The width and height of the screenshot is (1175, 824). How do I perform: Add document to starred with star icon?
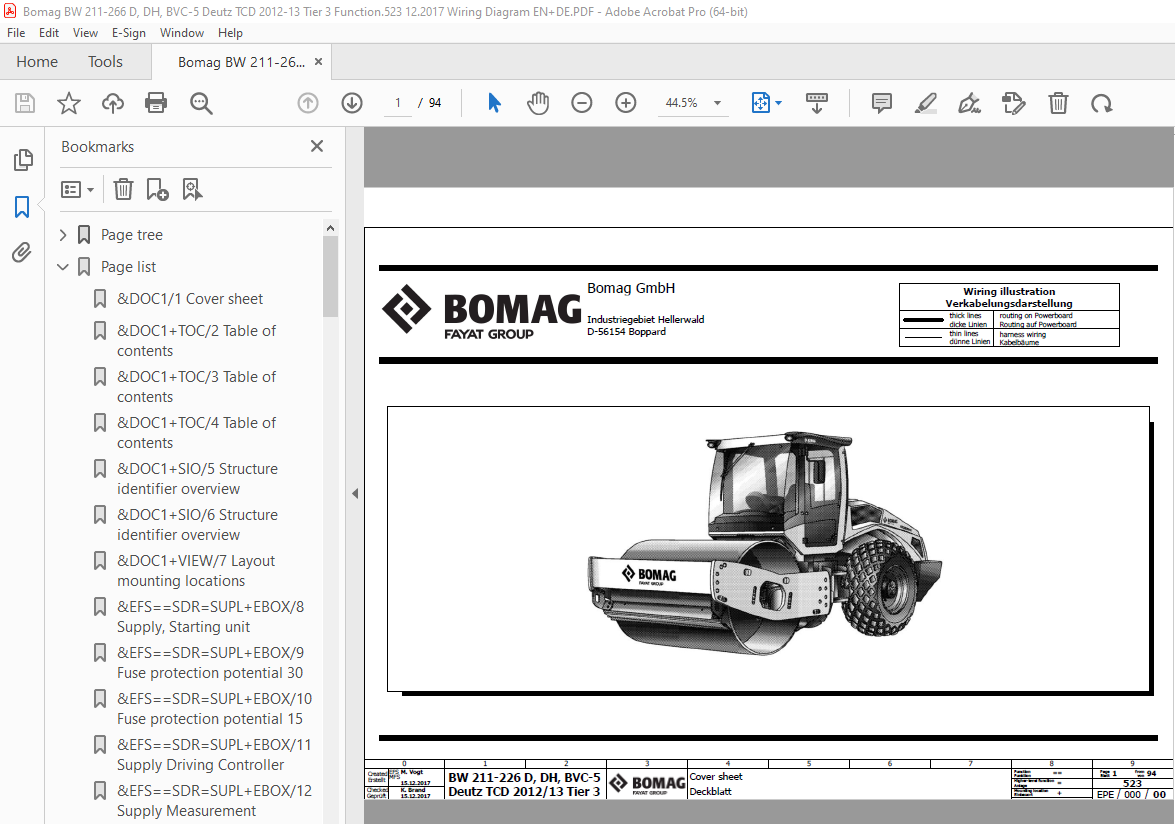69,103
